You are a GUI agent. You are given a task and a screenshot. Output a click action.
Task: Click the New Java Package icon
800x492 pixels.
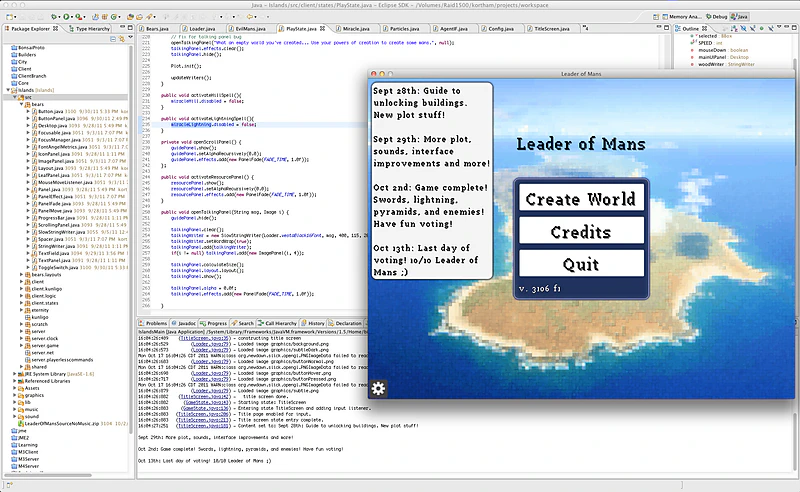pos(105,17)
